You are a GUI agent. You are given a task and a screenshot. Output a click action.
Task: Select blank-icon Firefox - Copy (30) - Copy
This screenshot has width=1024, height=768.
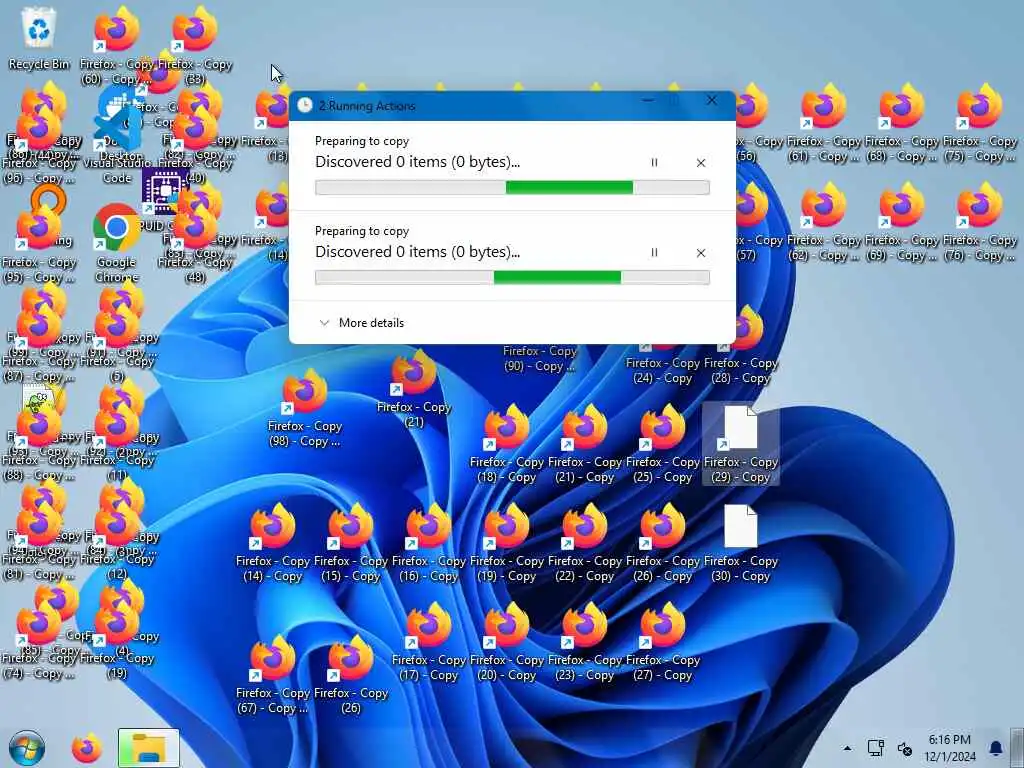tap(741, 543)
